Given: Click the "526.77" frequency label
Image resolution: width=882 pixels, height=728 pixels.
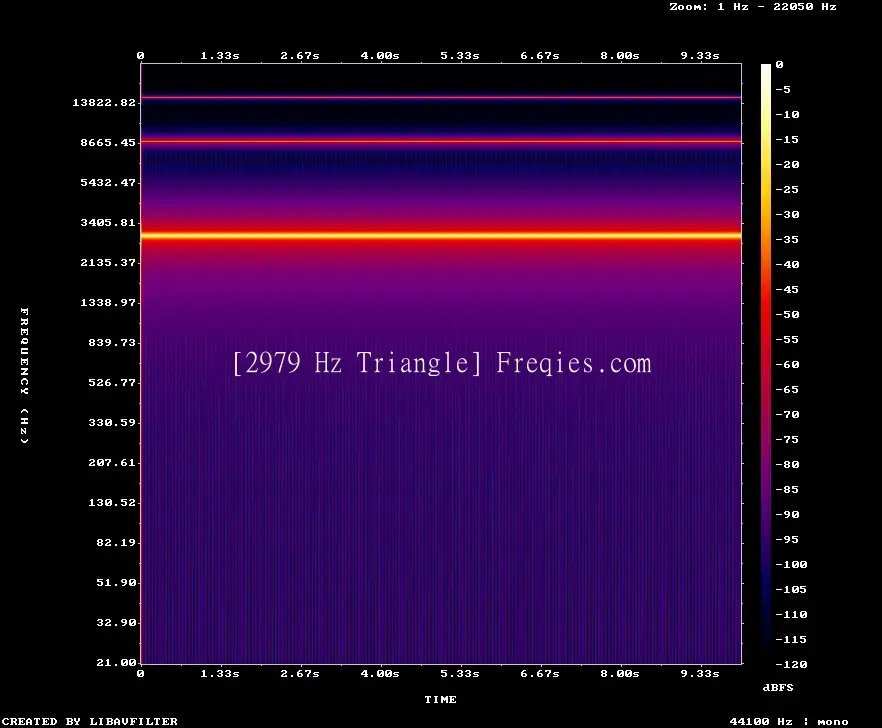Looking at the screenshot, I should [112, 382].
